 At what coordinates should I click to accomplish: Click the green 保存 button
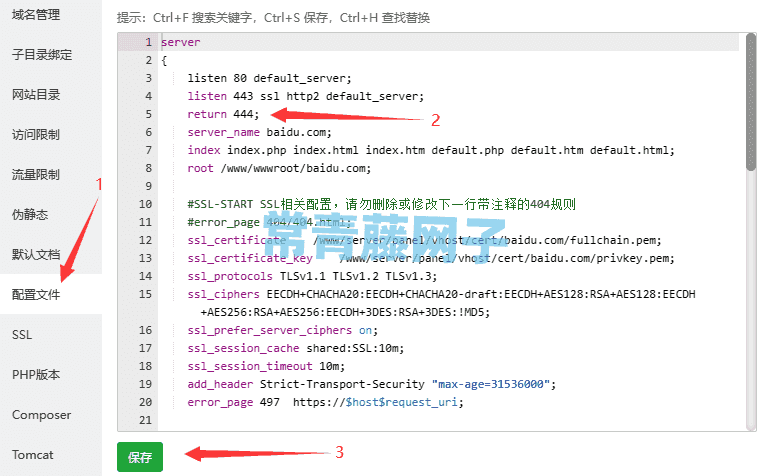click(140, 457)
